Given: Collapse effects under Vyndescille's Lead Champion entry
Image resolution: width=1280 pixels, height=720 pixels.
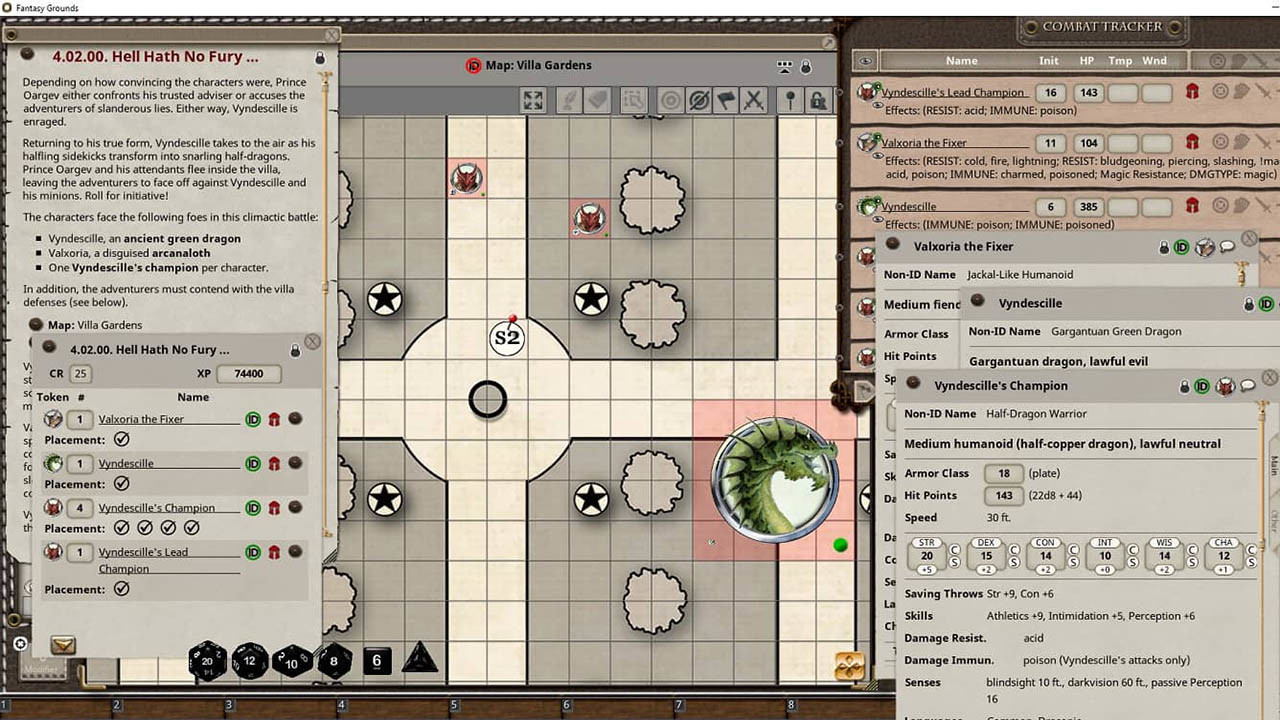Looking at the screenshot, I should tap(877, 107).
